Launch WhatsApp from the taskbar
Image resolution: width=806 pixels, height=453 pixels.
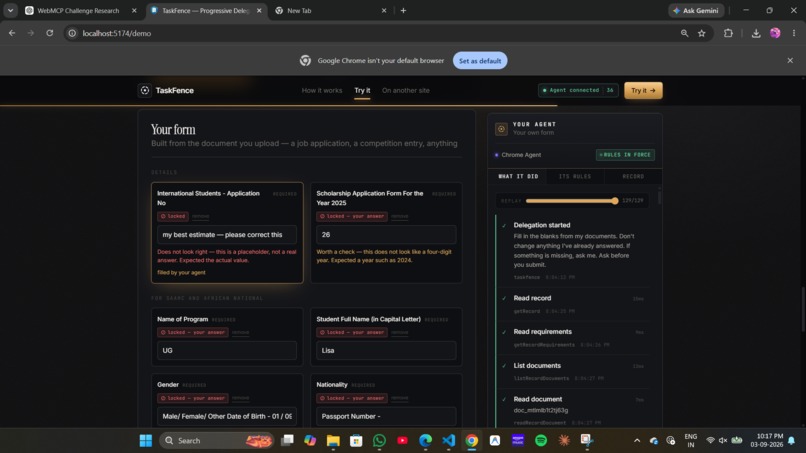pos(379,441)
